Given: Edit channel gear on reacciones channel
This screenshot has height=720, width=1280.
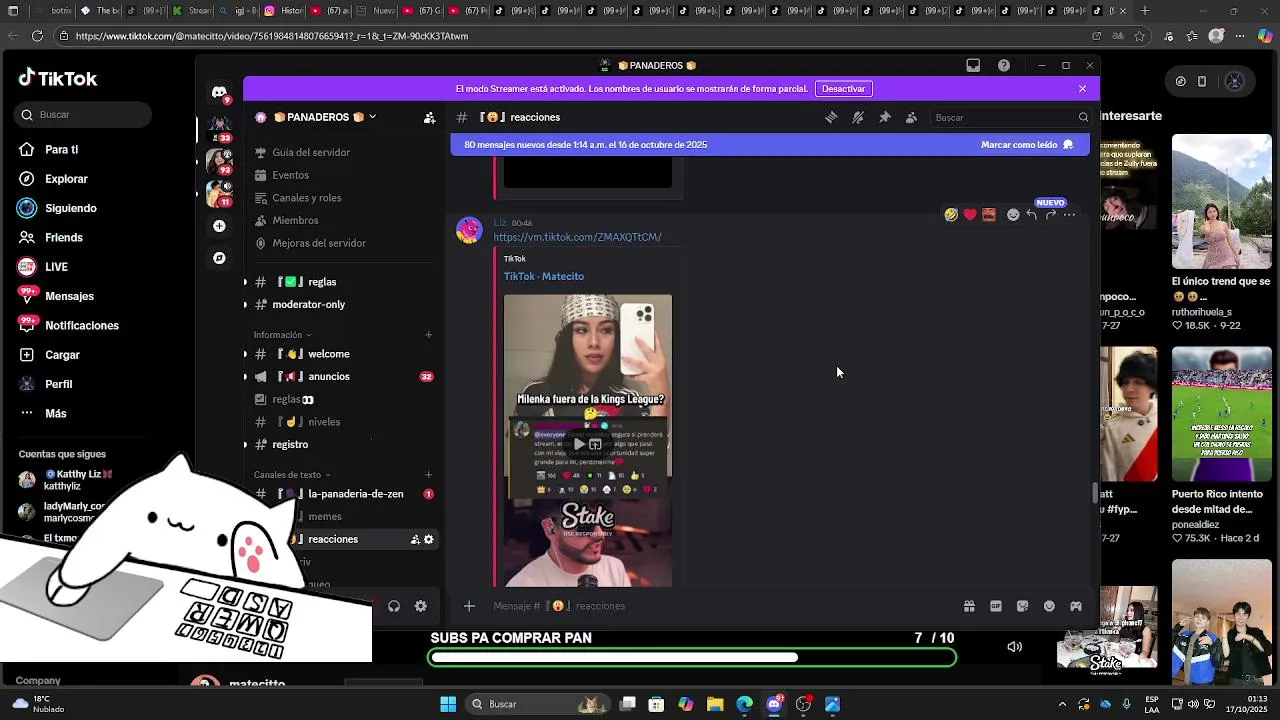Looking at the screenshot, I should (429, 539).
